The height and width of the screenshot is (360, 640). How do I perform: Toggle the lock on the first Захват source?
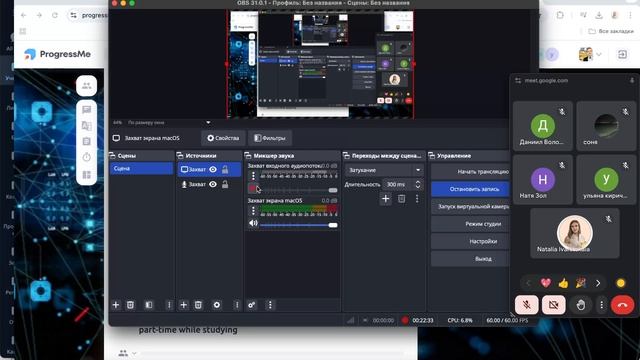pyautogui.click(x=225, y=169)
